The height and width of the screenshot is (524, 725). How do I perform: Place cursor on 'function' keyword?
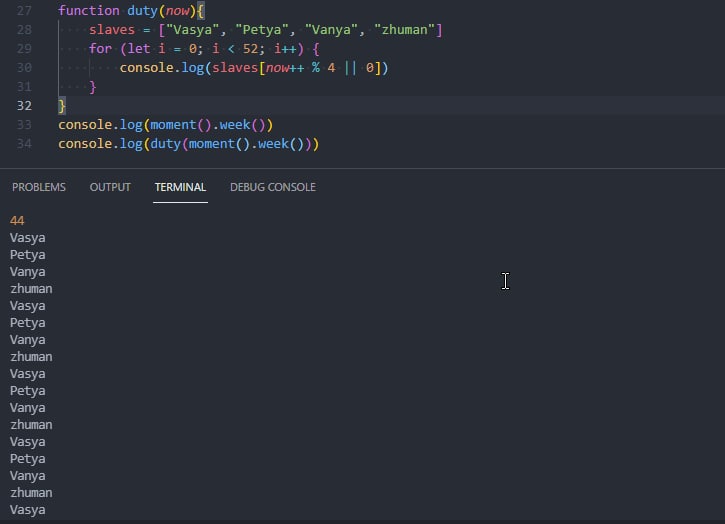(89, 11)
